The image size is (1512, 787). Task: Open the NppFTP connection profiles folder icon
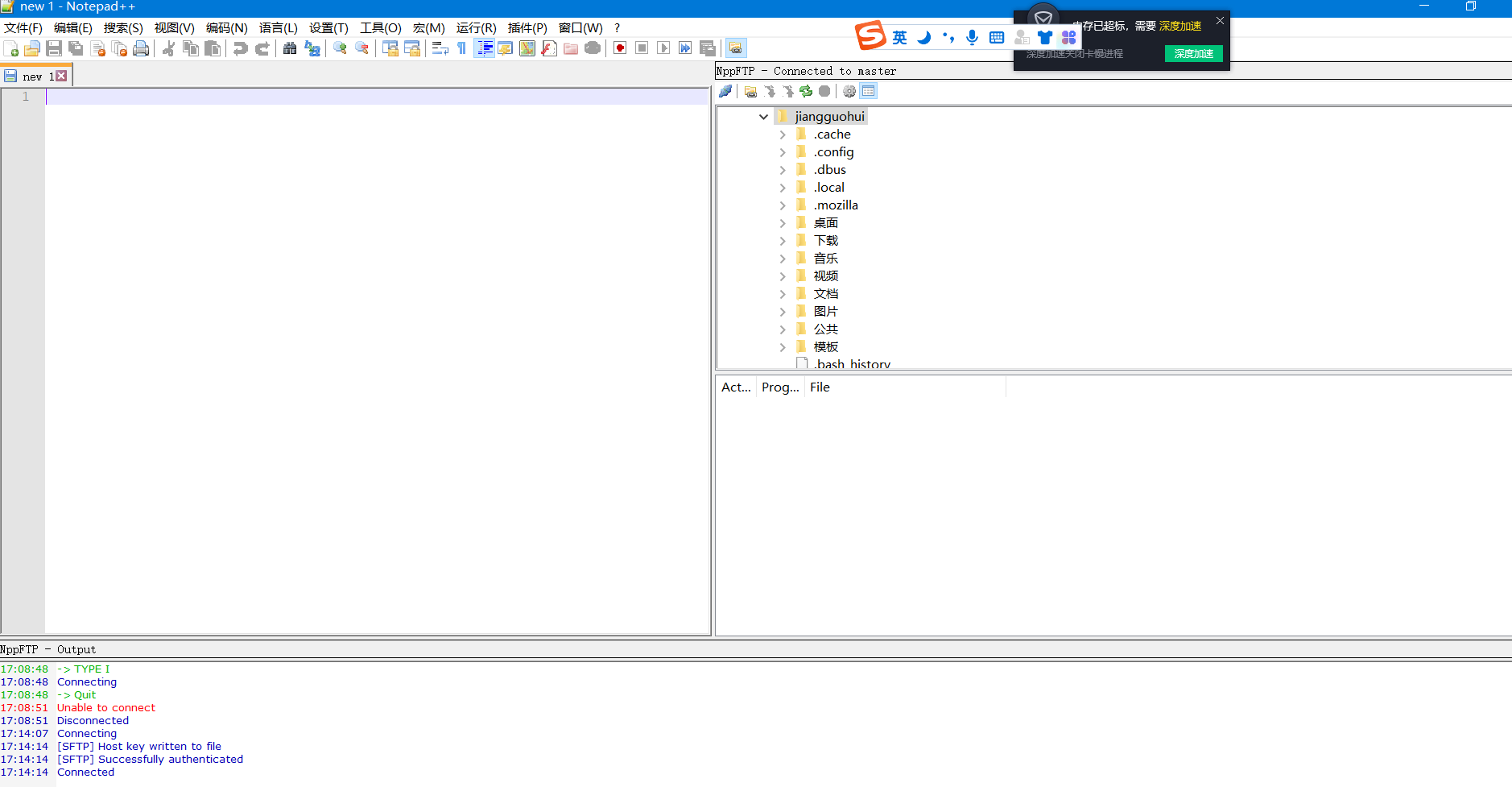750,91
